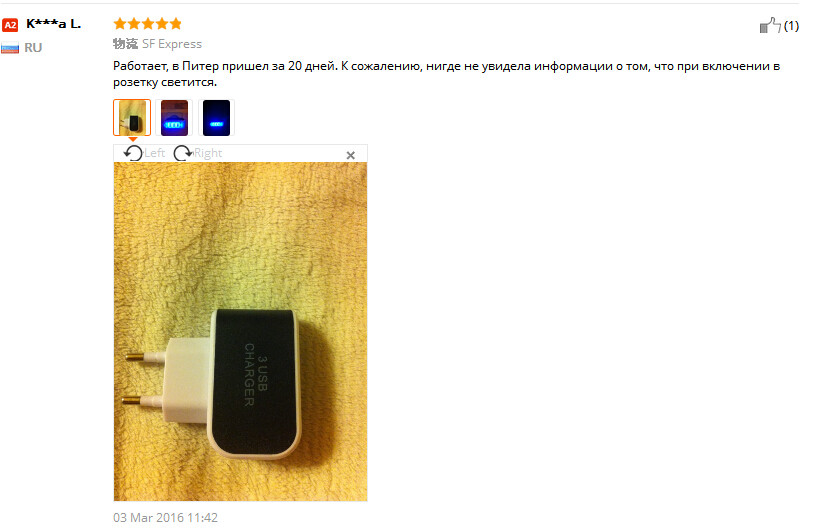Click the rotate left arrow icon
Screen dimensions: 827x530
[x=133, y=153]
